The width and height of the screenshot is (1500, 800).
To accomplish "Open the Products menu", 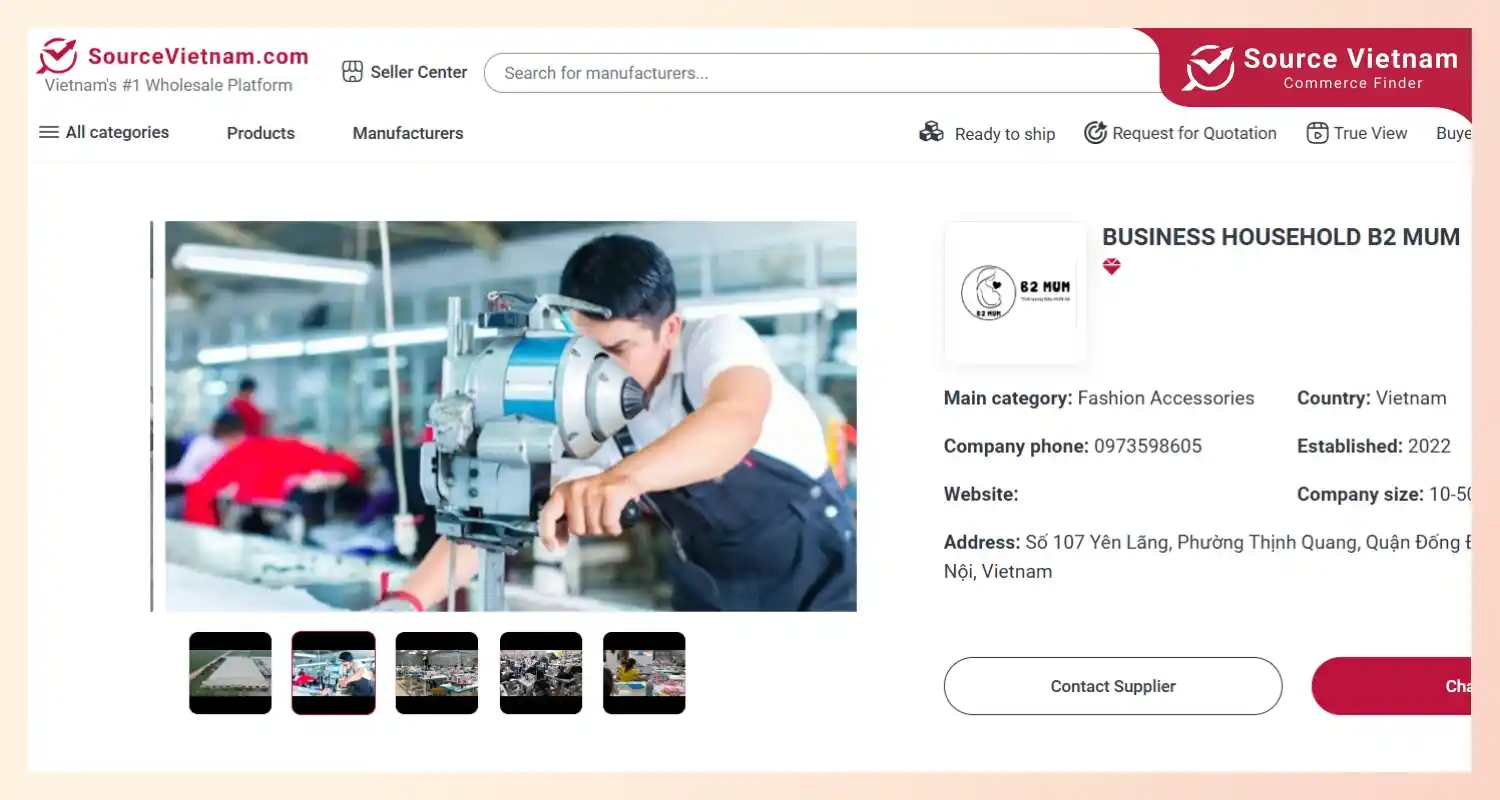I will point(261,133).
